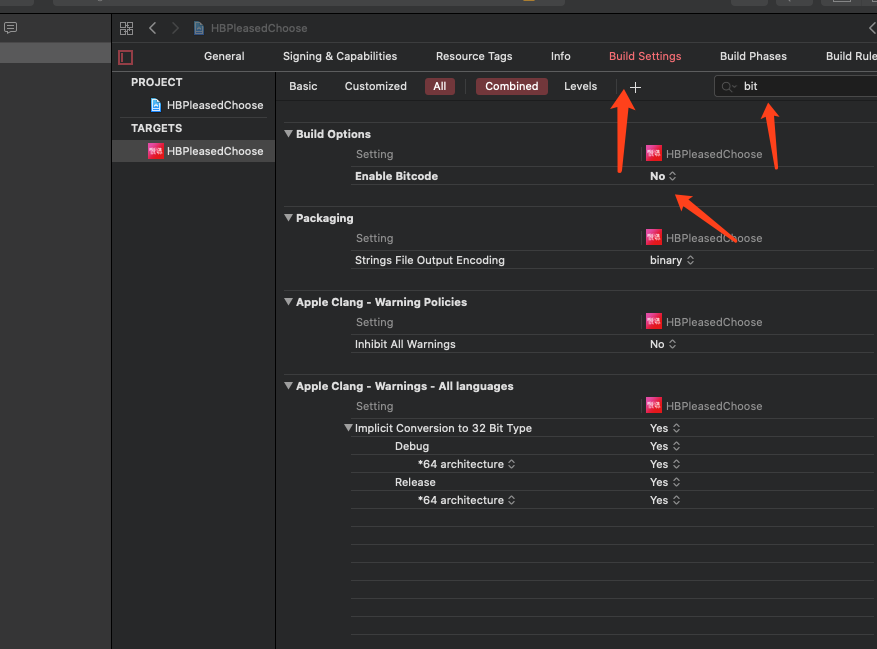Click HBPleasedChoose in the jump bar
This screenshot has width=877, height=649.
click(x=258, y=28)
